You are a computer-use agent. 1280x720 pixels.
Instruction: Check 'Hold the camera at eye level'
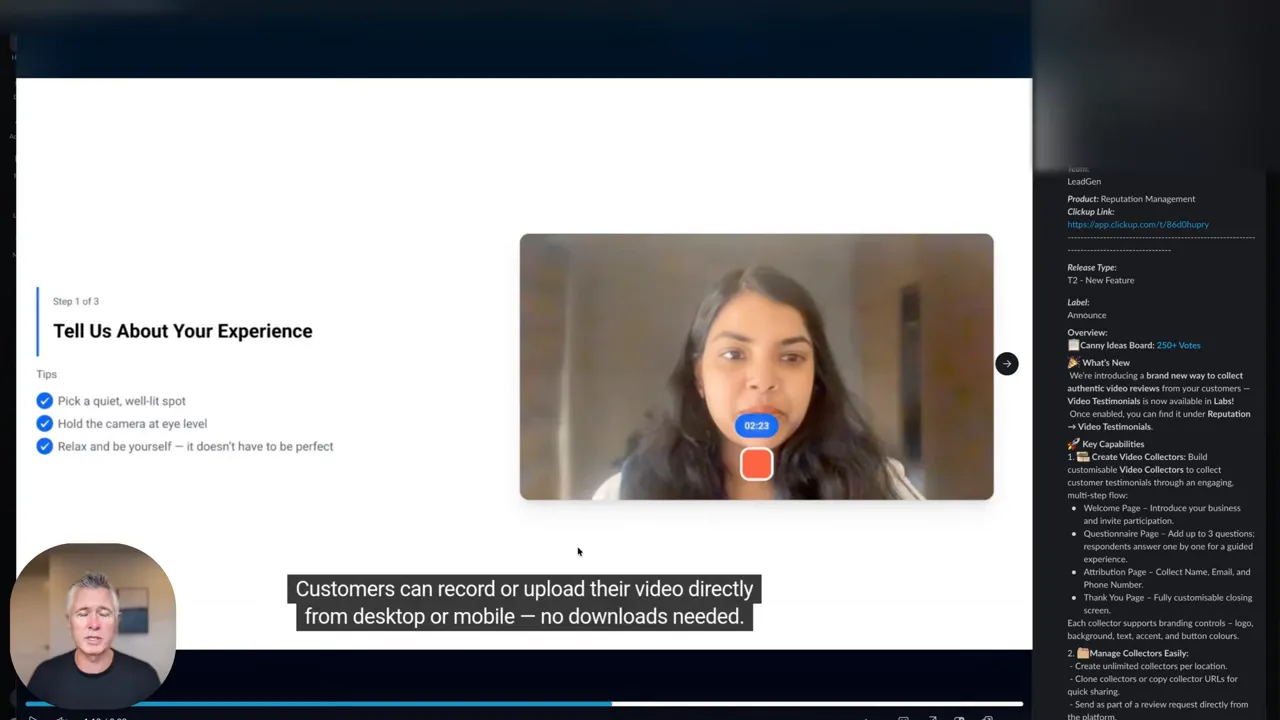click(44, 423)
